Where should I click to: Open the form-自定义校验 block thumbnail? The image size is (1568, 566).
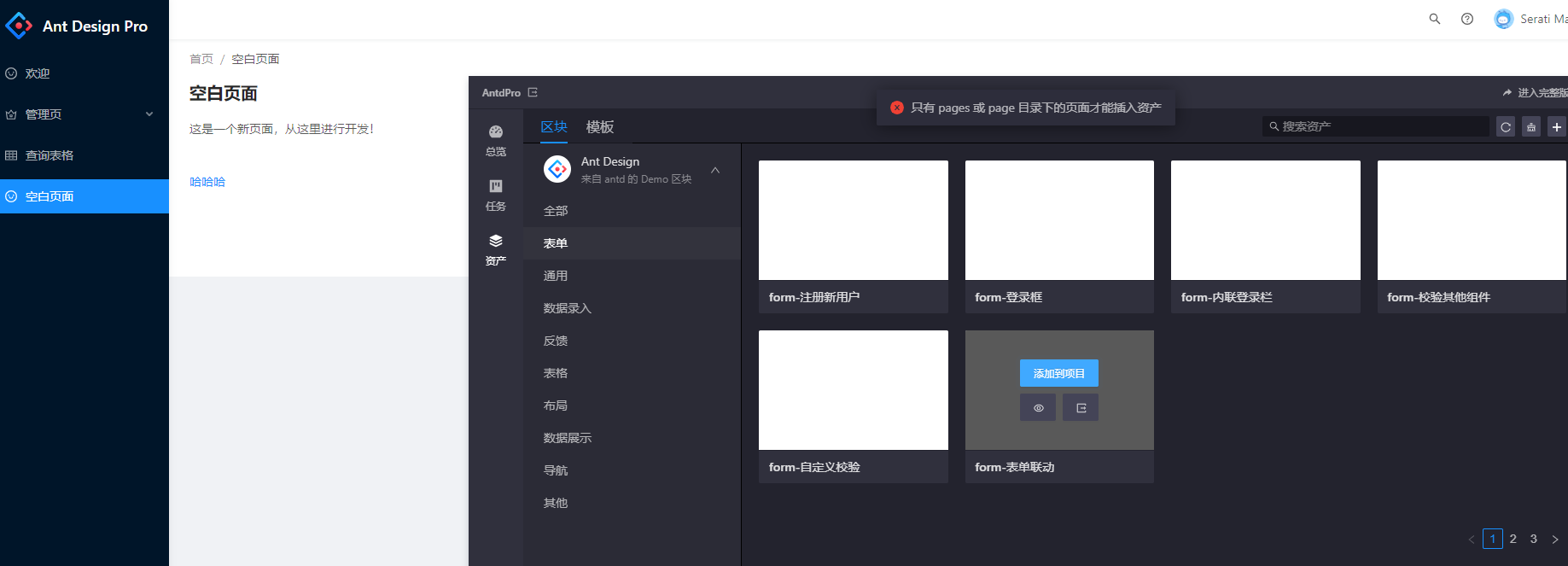[854, 390]
